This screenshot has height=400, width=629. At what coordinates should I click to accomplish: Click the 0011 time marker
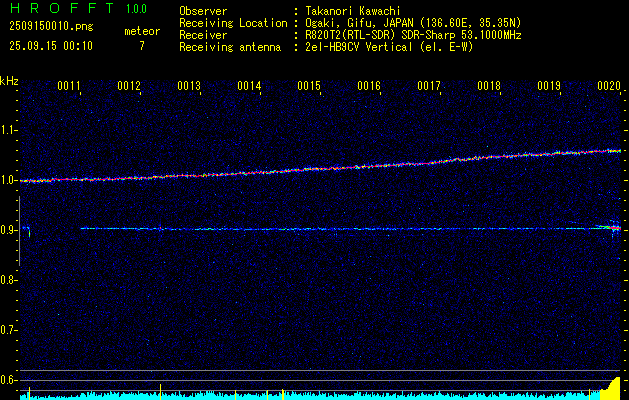(69, 85)
